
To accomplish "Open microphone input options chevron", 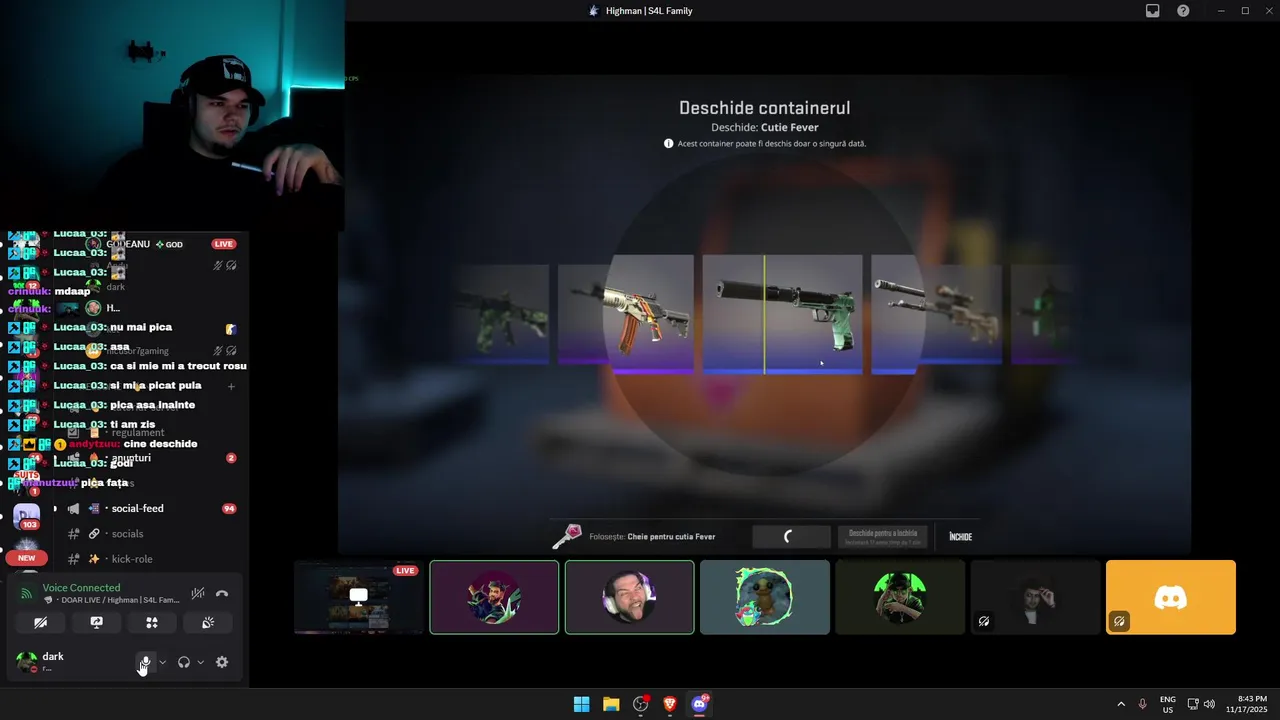I will [162, 662].
